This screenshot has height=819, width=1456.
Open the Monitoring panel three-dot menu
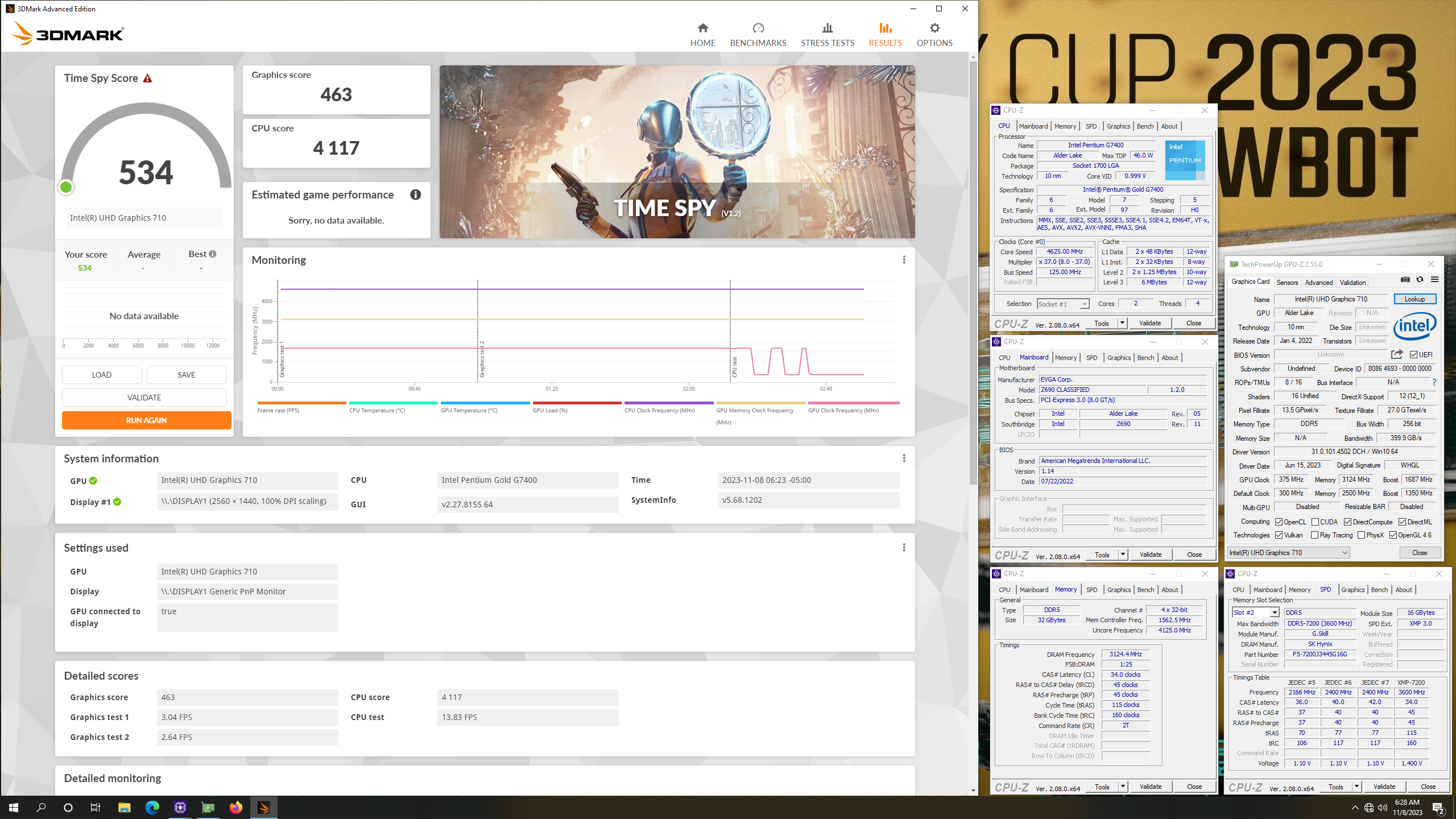click(x=904, y=260)
